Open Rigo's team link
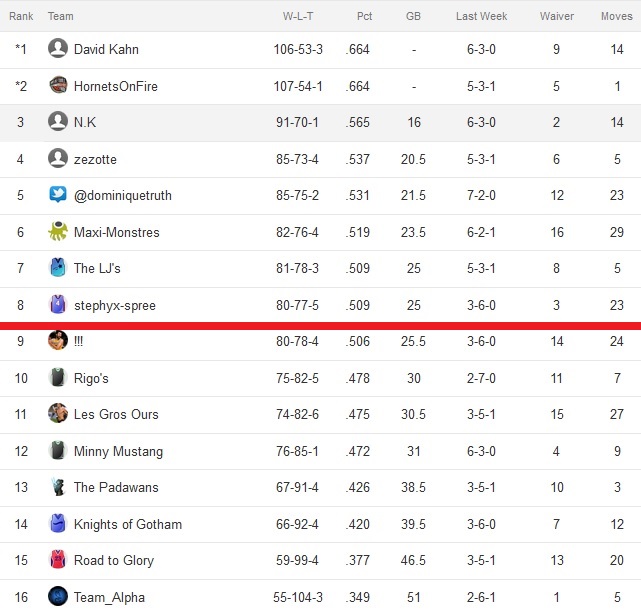Screen dimensions: 641x615 tap(91, 378)
